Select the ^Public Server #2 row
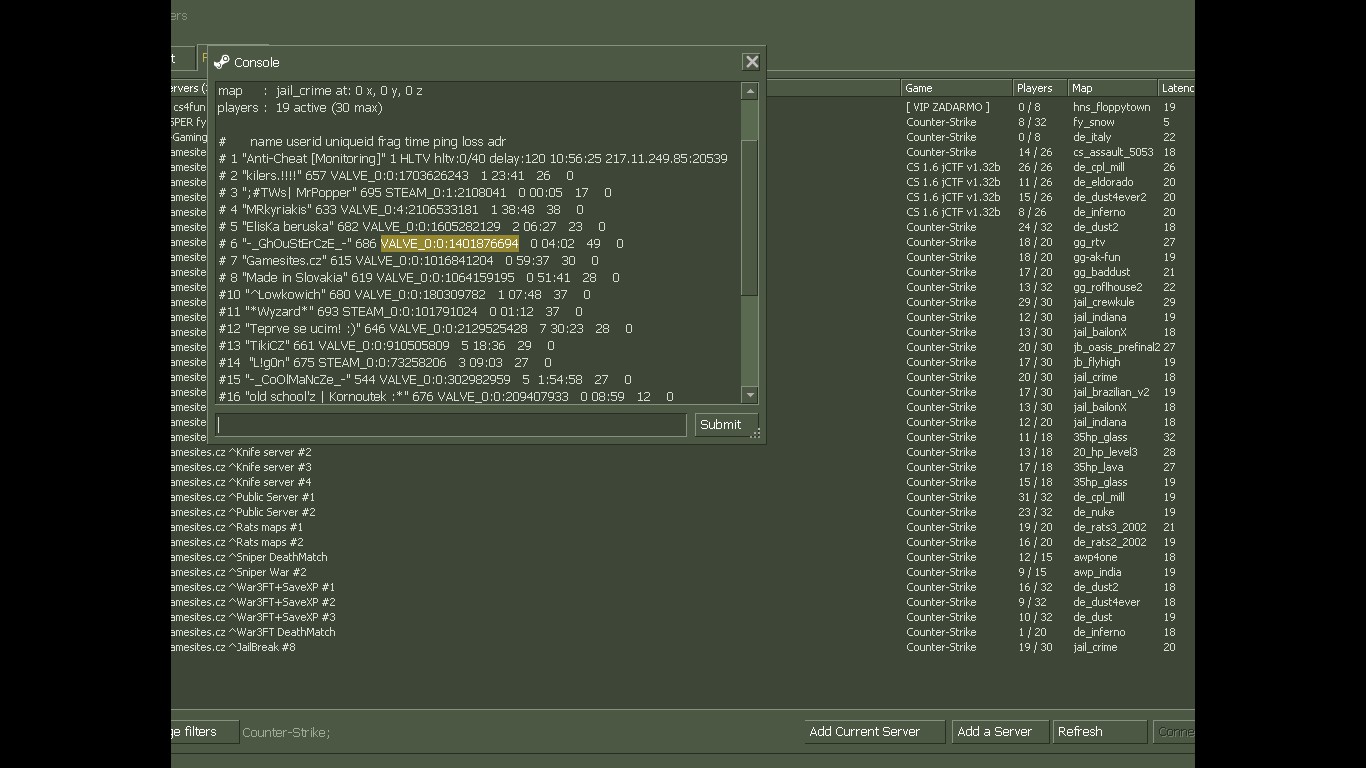The width and height of the screenshot is (1366, 768). [x=682, y=512]
